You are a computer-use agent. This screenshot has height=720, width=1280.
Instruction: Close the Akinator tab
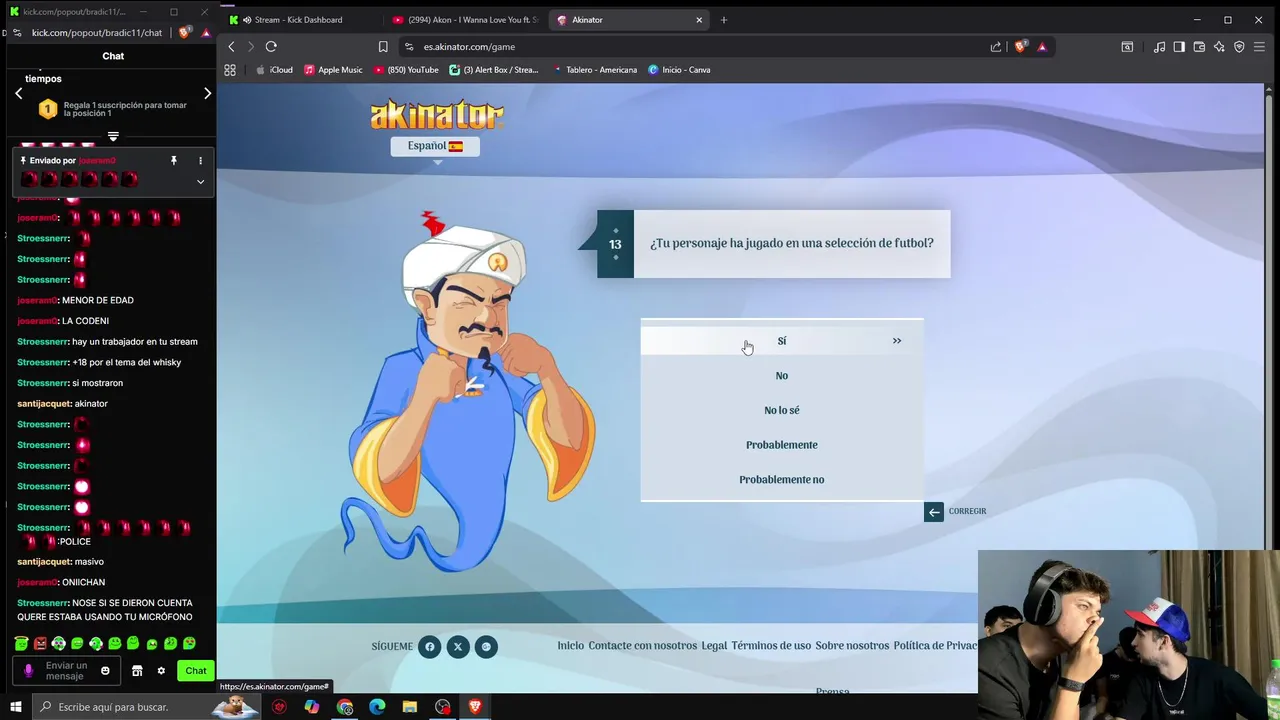coord(699,20)
